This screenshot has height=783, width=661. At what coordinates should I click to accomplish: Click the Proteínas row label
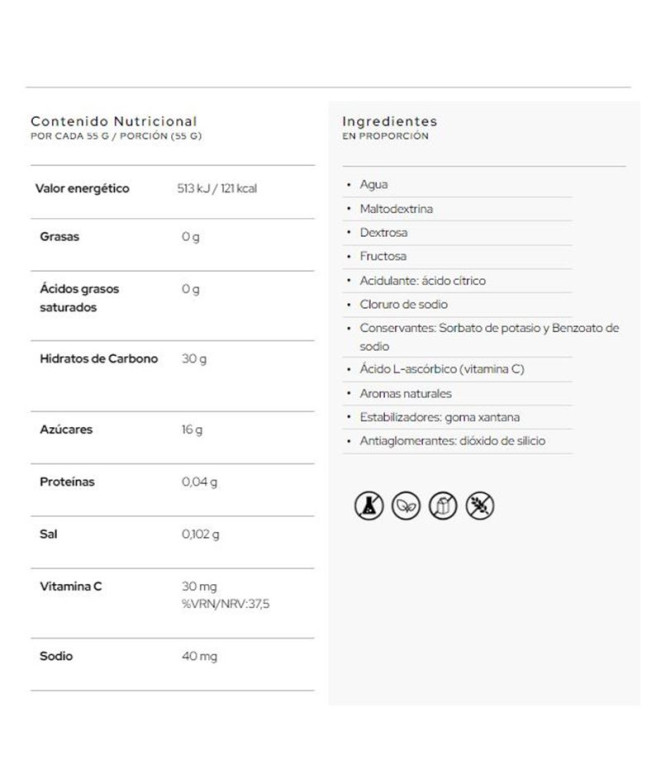pos(67,481)
